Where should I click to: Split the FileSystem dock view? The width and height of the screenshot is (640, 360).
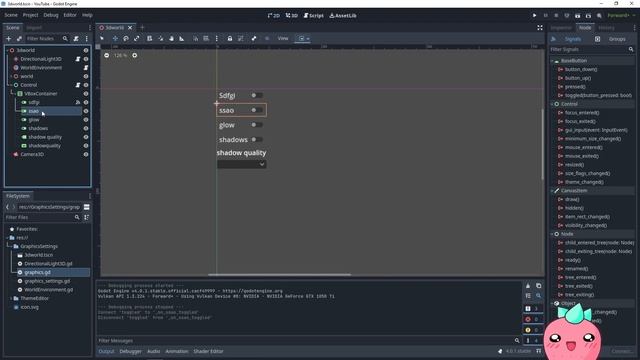point(87,207)
